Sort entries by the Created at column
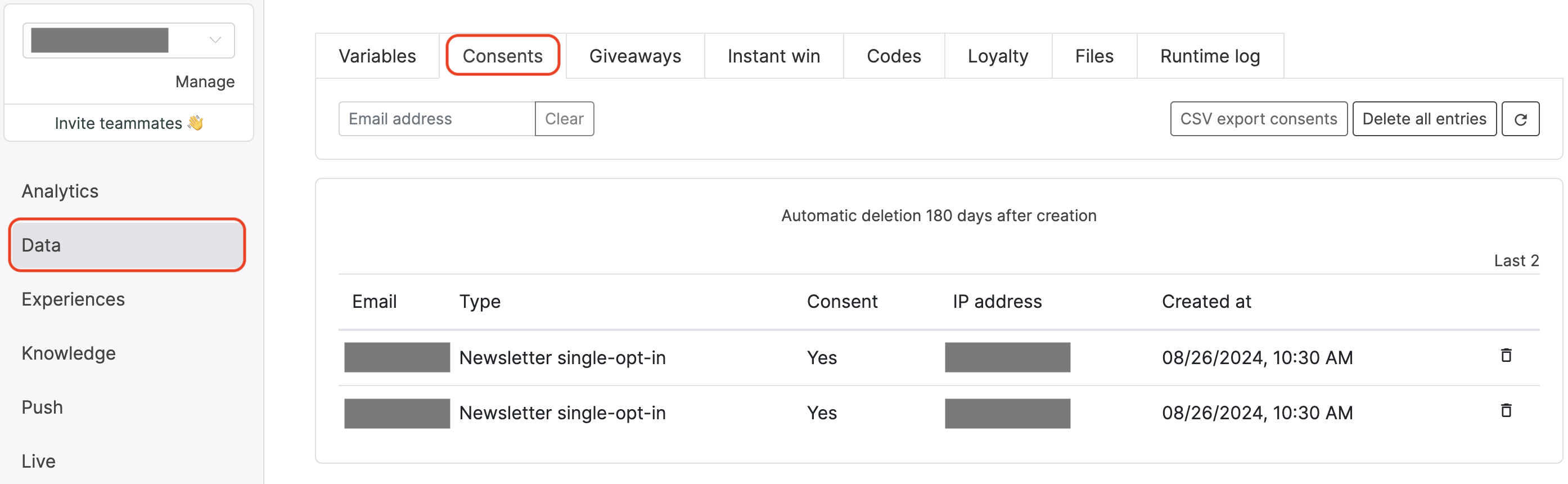 (x=1205, y=301)
